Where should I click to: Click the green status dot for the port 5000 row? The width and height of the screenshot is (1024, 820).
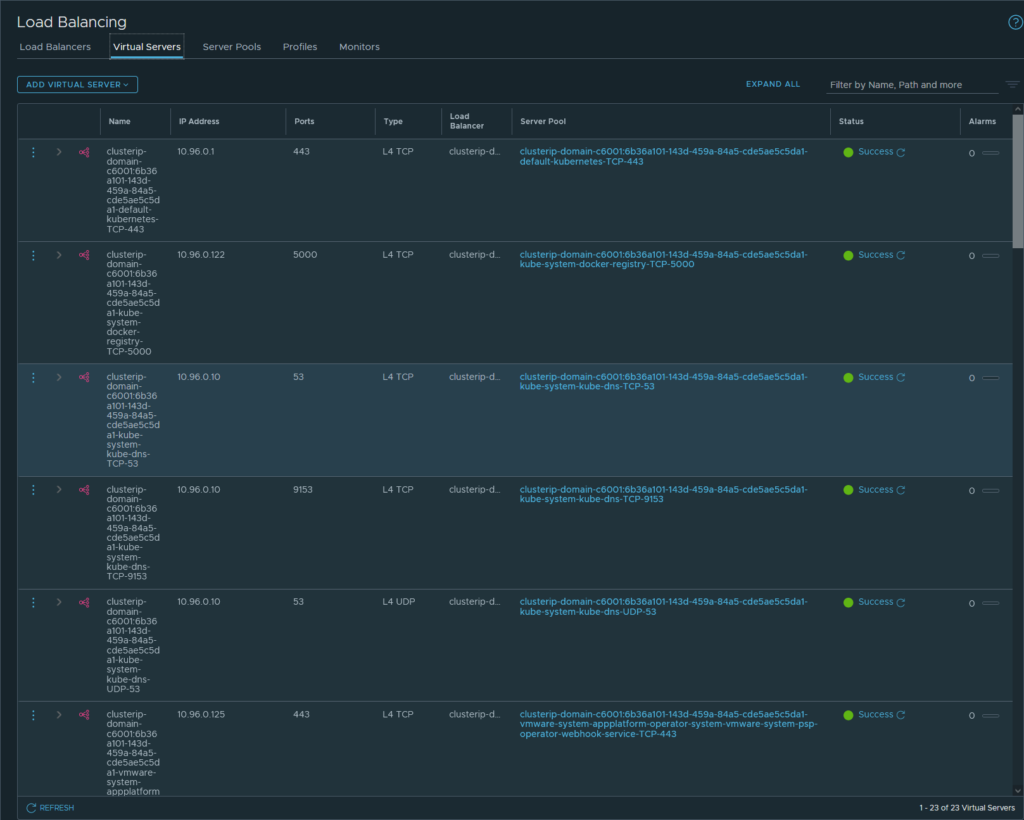click(x=848, y=255)
